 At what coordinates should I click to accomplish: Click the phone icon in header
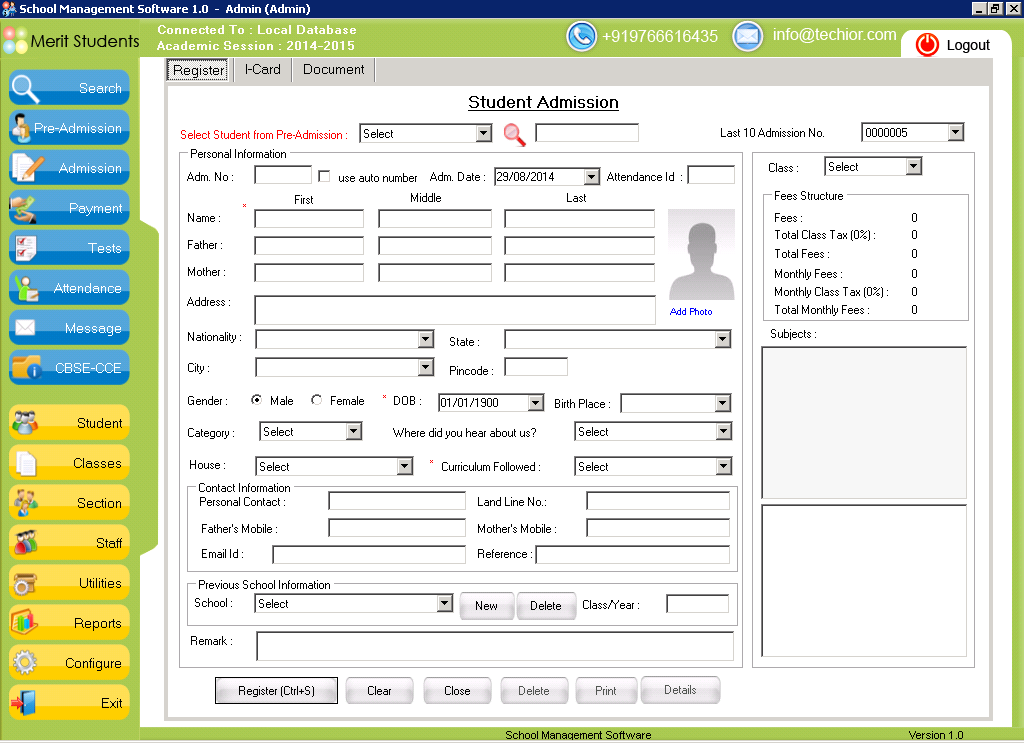pos(581,36)
